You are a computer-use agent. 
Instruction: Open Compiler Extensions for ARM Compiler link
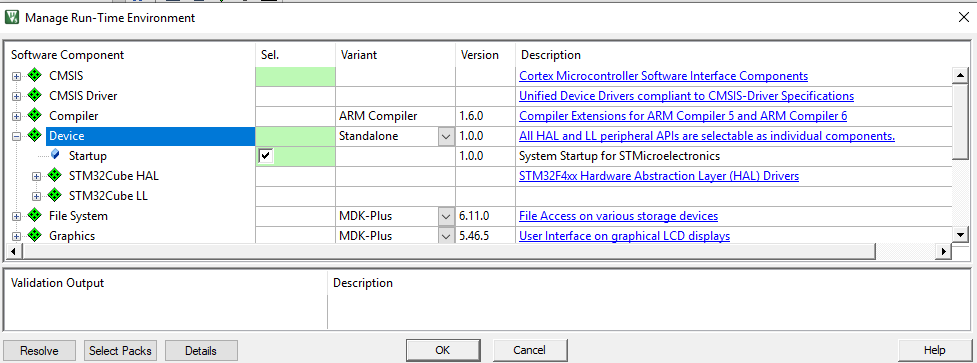point(683,116)
